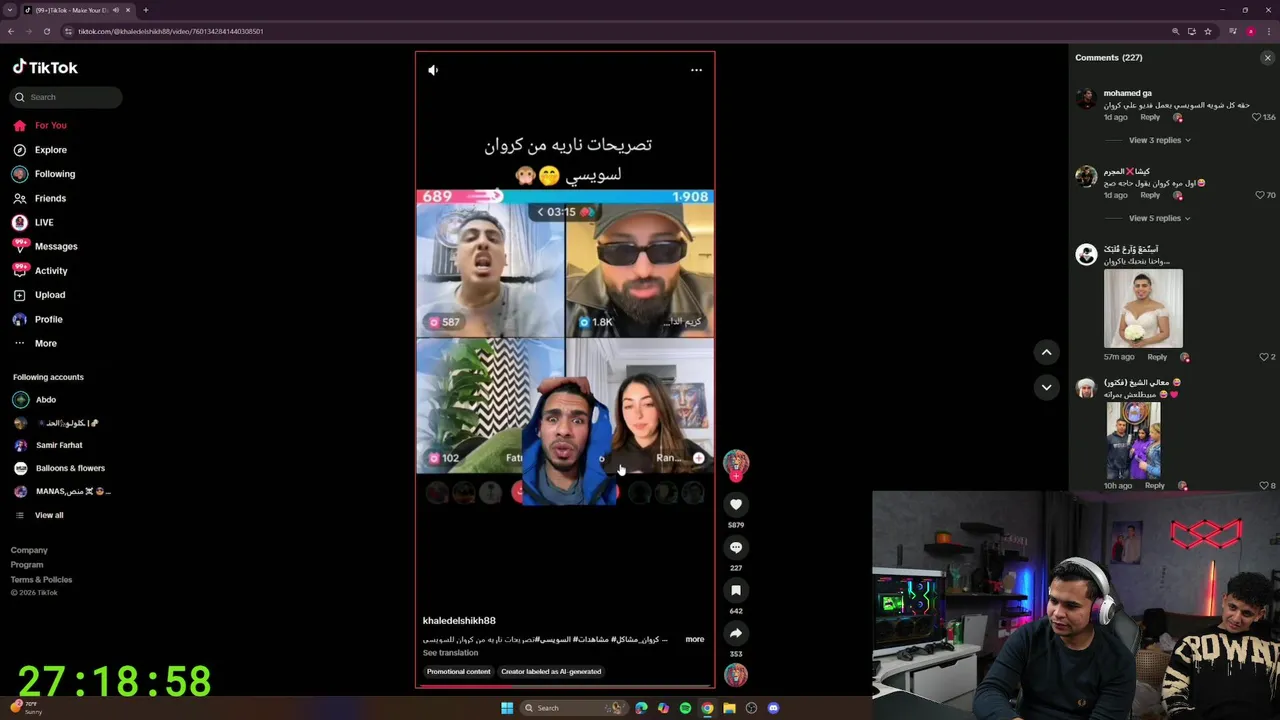
Task: Open mohamed ga's profile avatar
Action: coord(1086,98)
